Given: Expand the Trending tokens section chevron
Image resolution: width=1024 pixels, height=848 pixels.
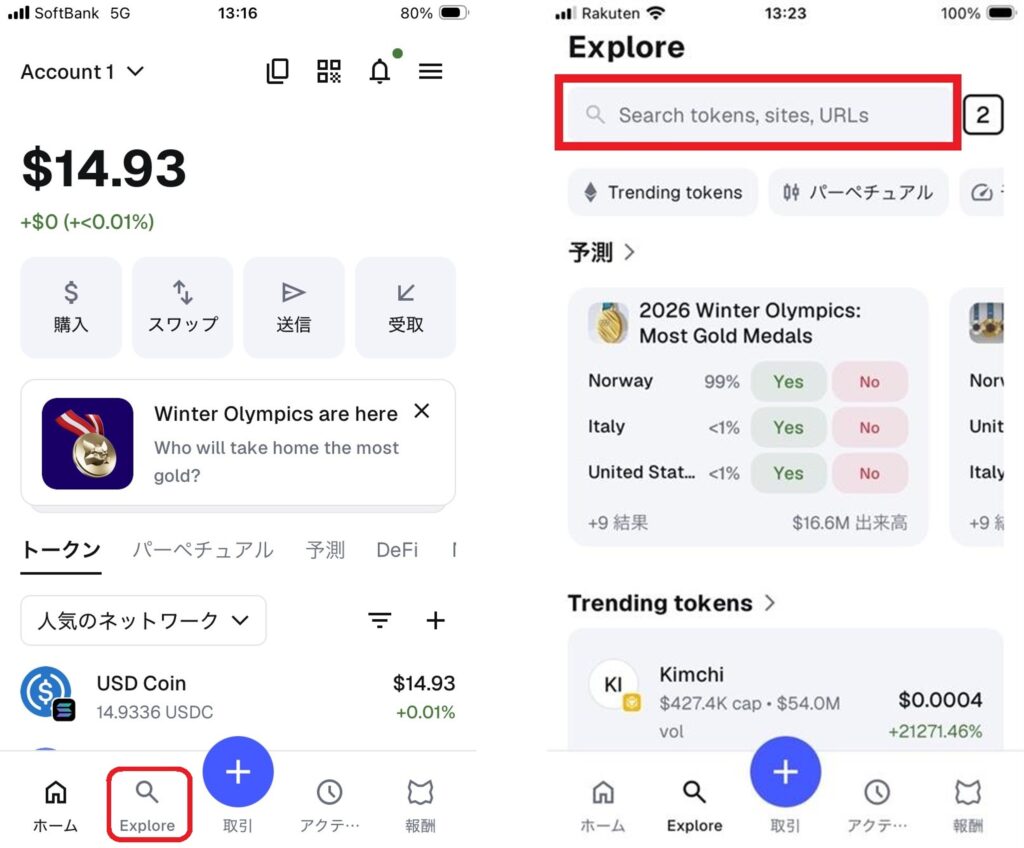Looking at the screenshot, I should pyautogui.click(x=770, y=602).
